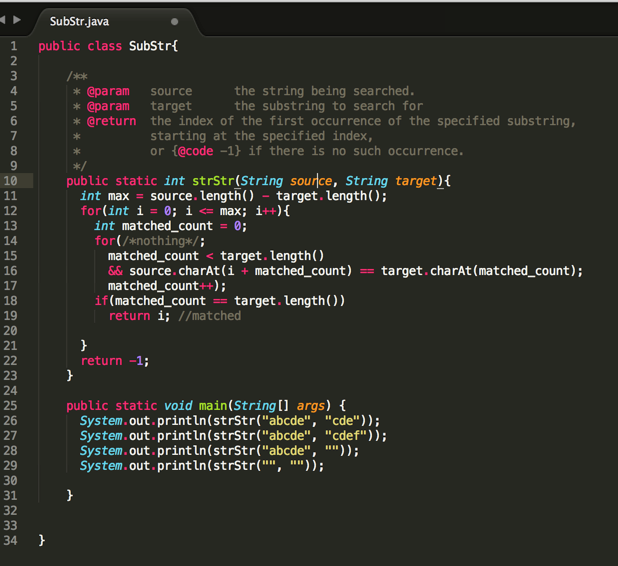Image resolution: width=618 pixels, height=566 pixels.
Task: Click the '//matched' comment on line 19
Action: pyautogui.click(x=209, y=316)
